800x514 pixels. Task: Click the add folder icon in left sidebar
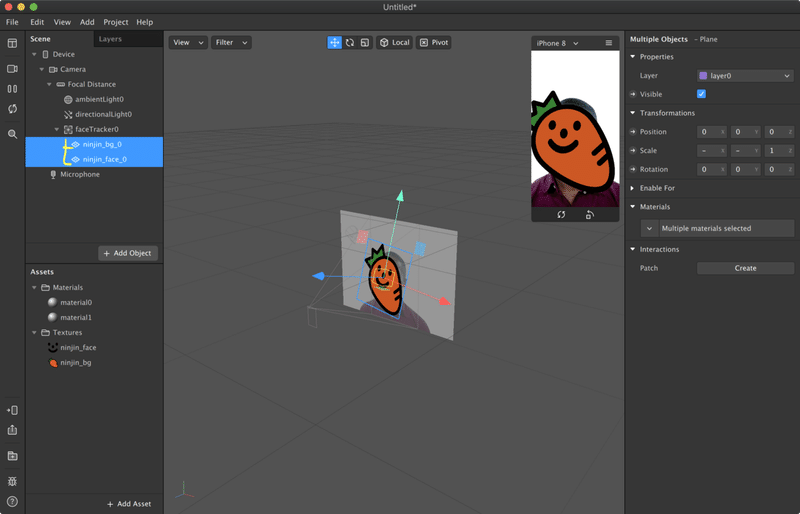pyautogui.click(x=12, y=456)
